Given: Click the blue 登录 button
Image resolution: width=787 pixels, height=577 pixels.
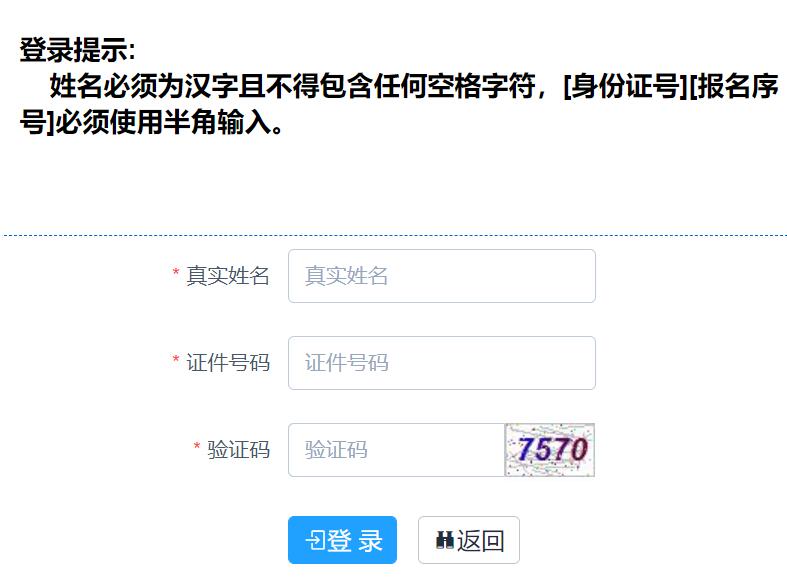Looking at the screenshot, I should click(x=342, y=540).
